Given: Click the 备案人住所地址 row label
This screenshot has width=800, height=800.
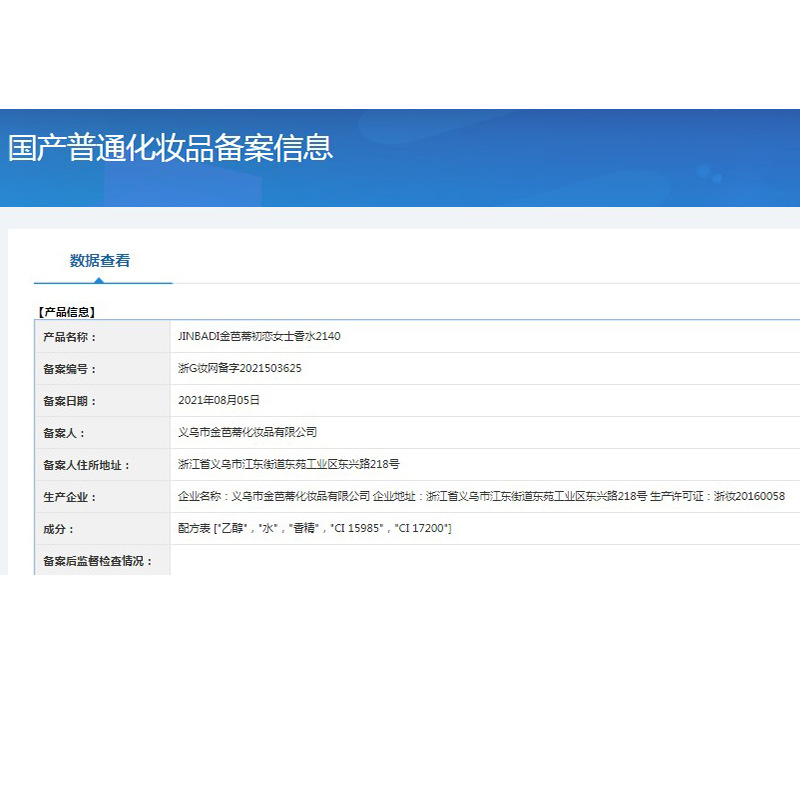Looking at the screenshot, I should coord(86,465).
